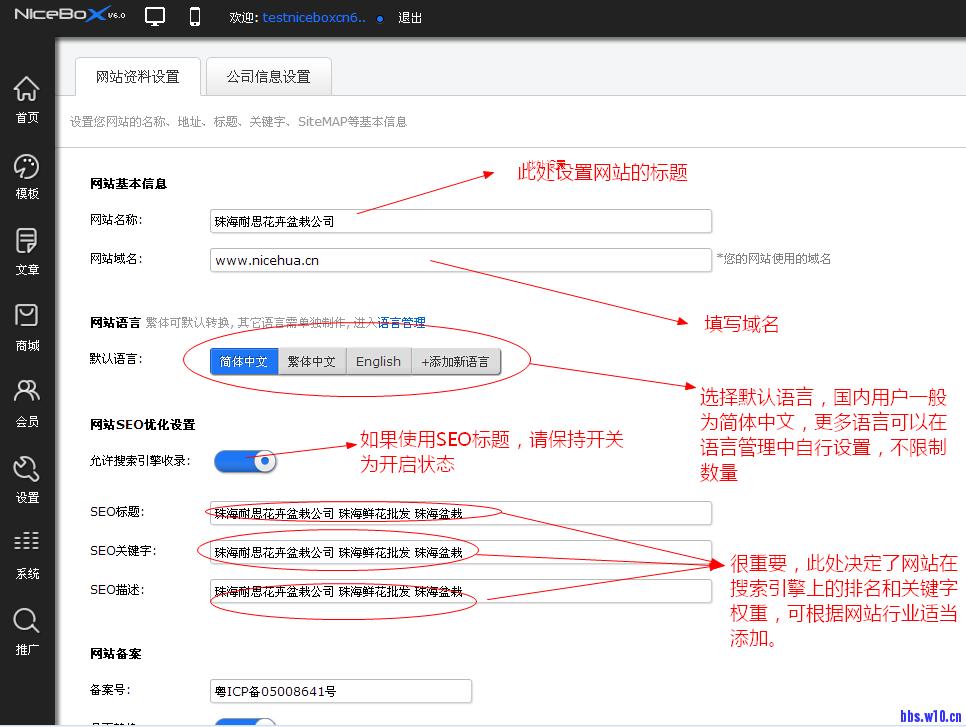This screenshot has height=727, width=966.
Task: Click the 网站名称 input field
Action: 460,221
